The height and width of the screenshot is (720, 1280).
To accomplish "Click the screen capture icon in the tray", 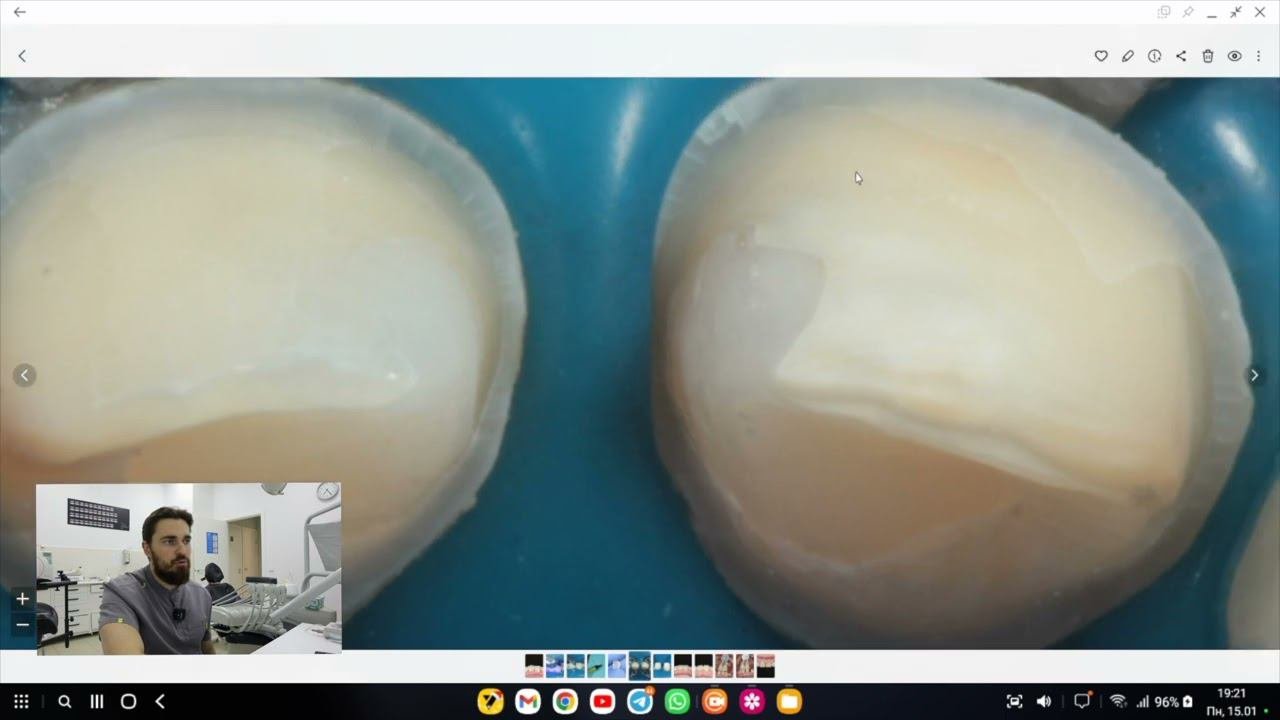I will tap(1014, 702).
